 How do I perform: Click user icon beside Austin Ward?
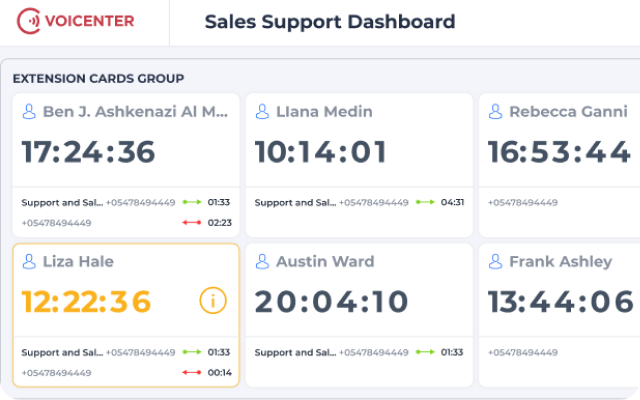click(262, 262)
